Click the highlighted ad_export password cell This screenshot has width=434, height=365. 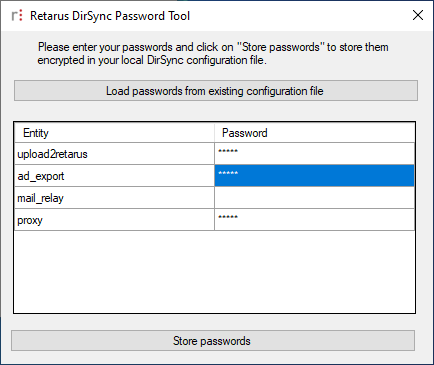pyautogui.click(x=315, y=176)
